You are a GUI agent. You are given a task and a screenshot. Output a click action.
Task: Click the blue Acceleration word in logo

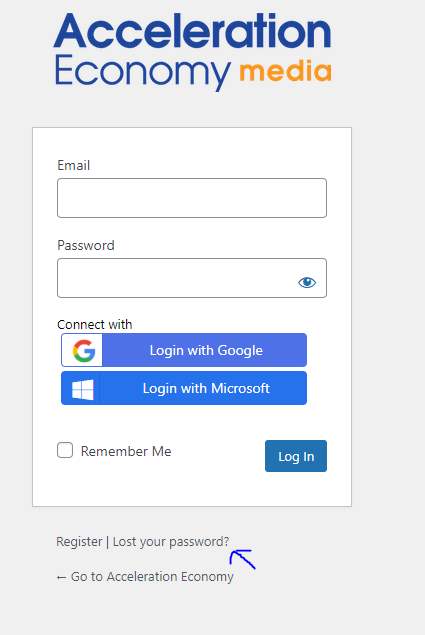pyautogui.click(x=192, y=30)
